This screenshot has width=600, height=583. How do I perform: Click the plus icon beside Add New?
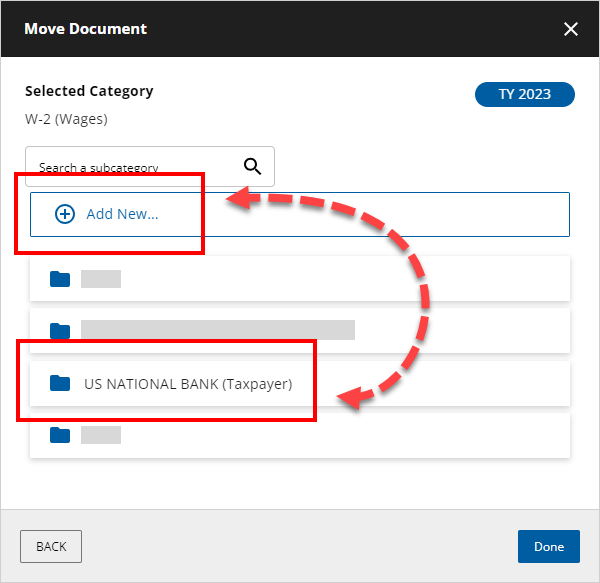65,214
